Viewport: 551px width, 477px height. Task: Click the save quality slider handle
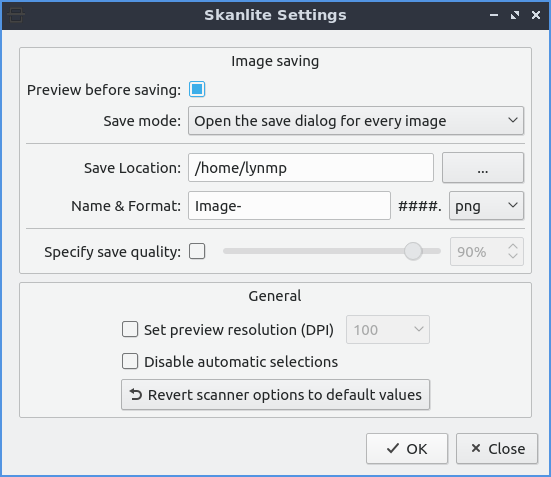coord(413,251)
